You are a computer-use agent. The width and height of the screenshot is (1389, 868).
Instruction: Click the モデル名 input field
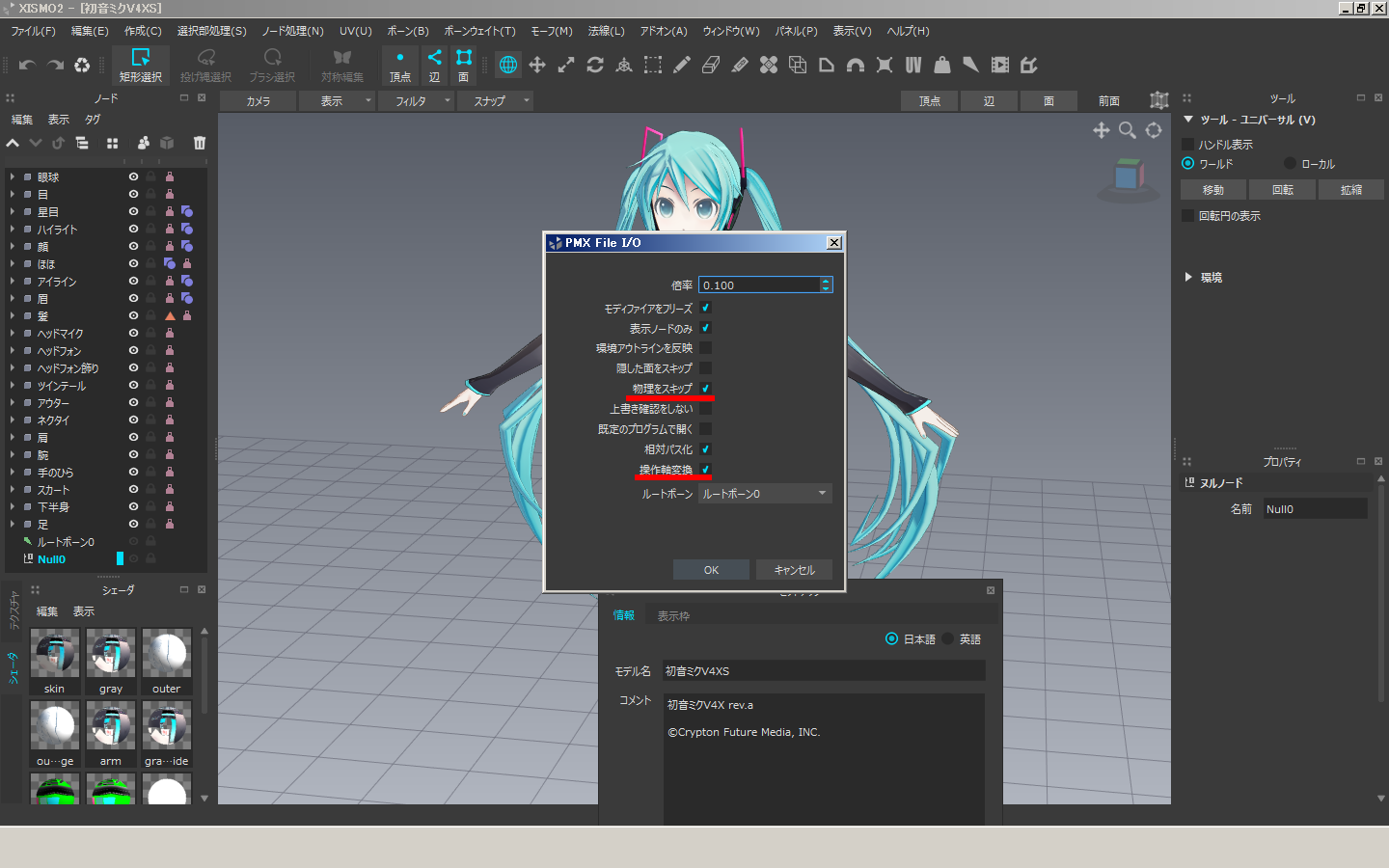pos(824,670)
